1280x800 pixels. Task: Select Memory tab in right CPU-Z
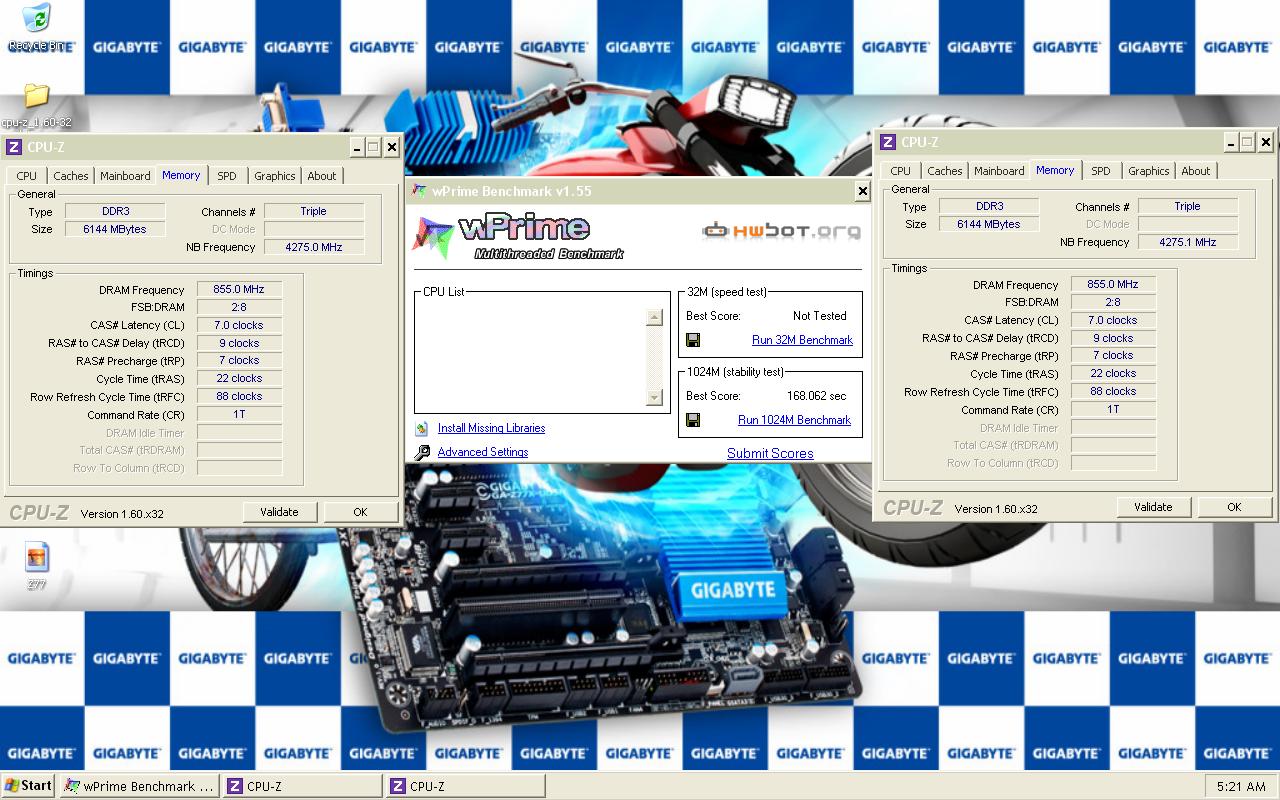(1055, 170)
